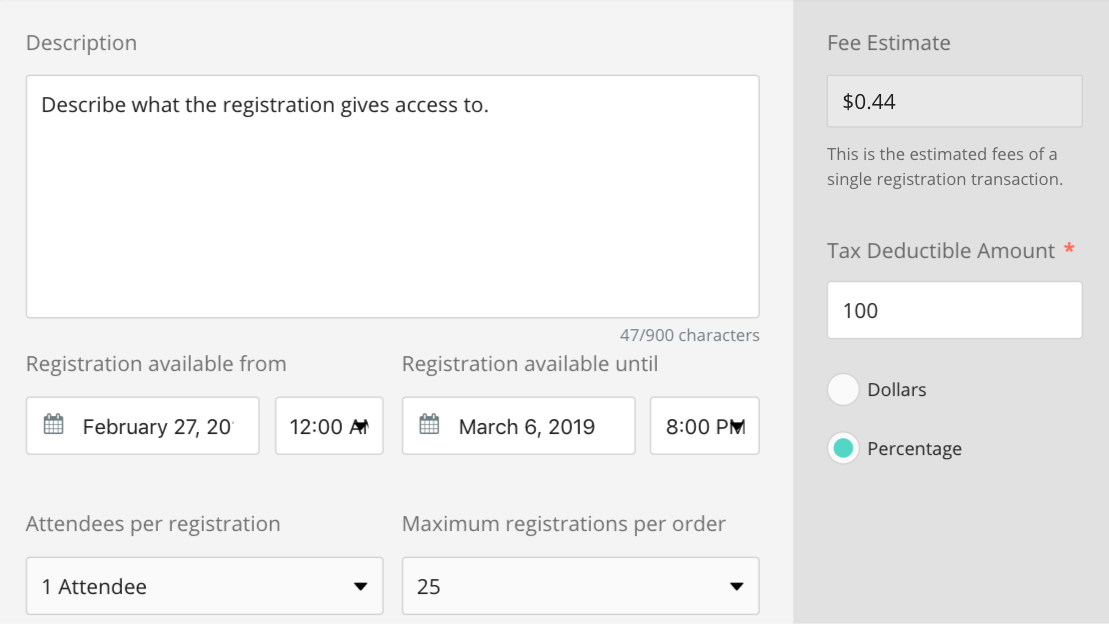Select the Percentage radio button
Viewport: 1109px width, 624px height.
coord(843,448)
